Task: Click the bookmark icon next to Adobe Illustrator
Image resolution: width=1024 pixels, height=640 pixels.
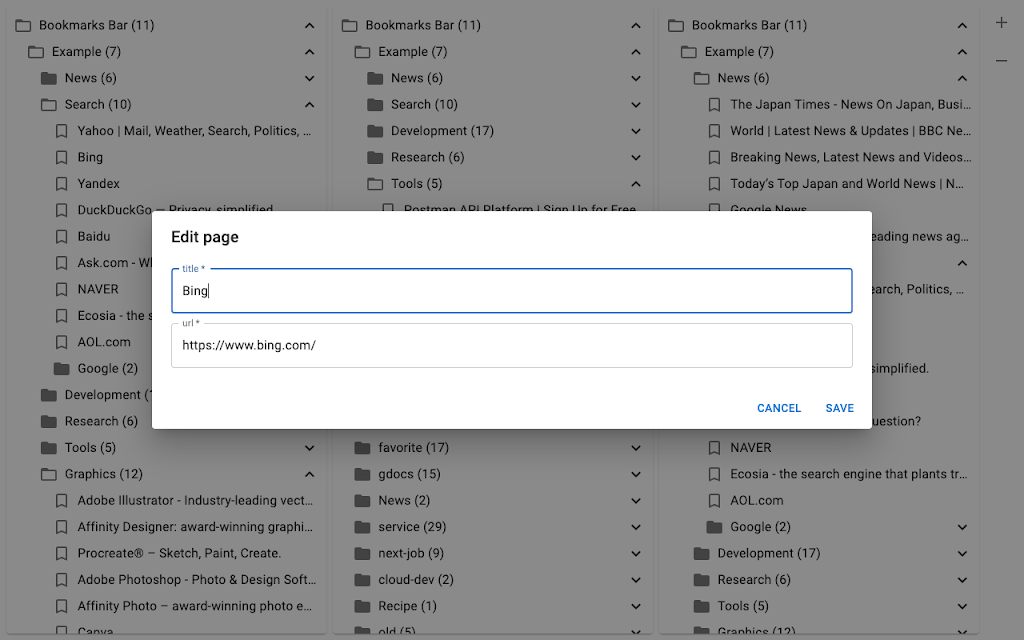Action: [x=61, y=501]
